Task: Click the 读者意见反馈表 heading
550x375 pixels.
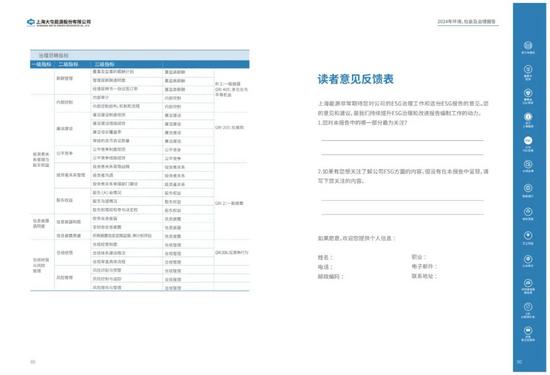Action: click(x=355, y=79)
